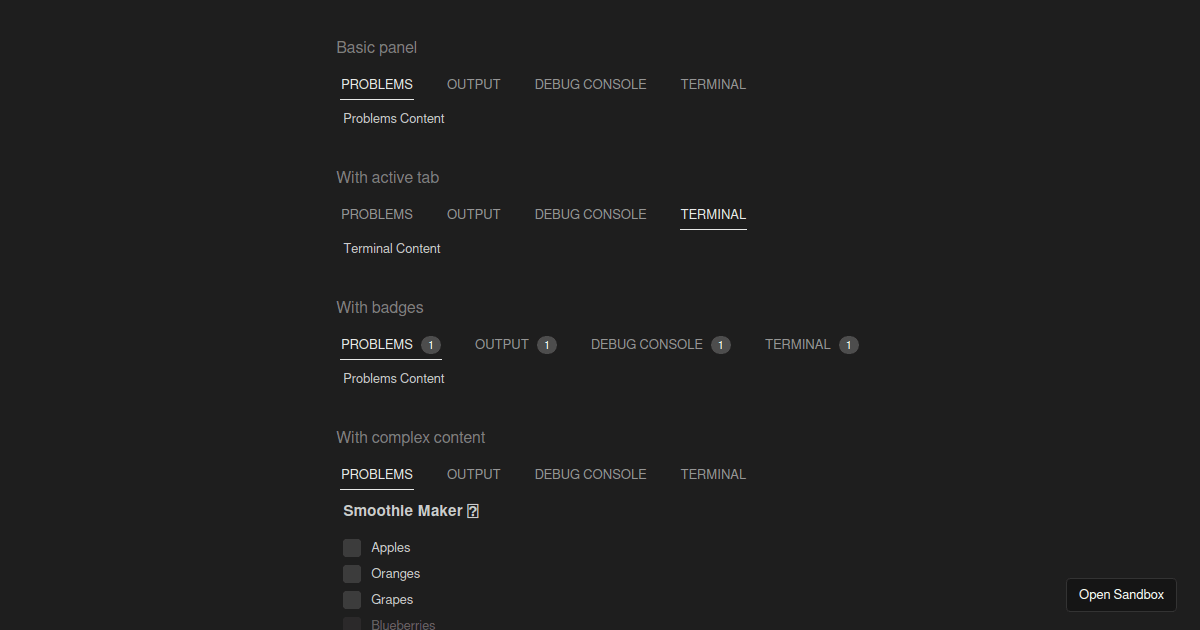Select OUTPUT in the With badges section
This screenshot has width=1200, height=630.
tap(502, 344)
